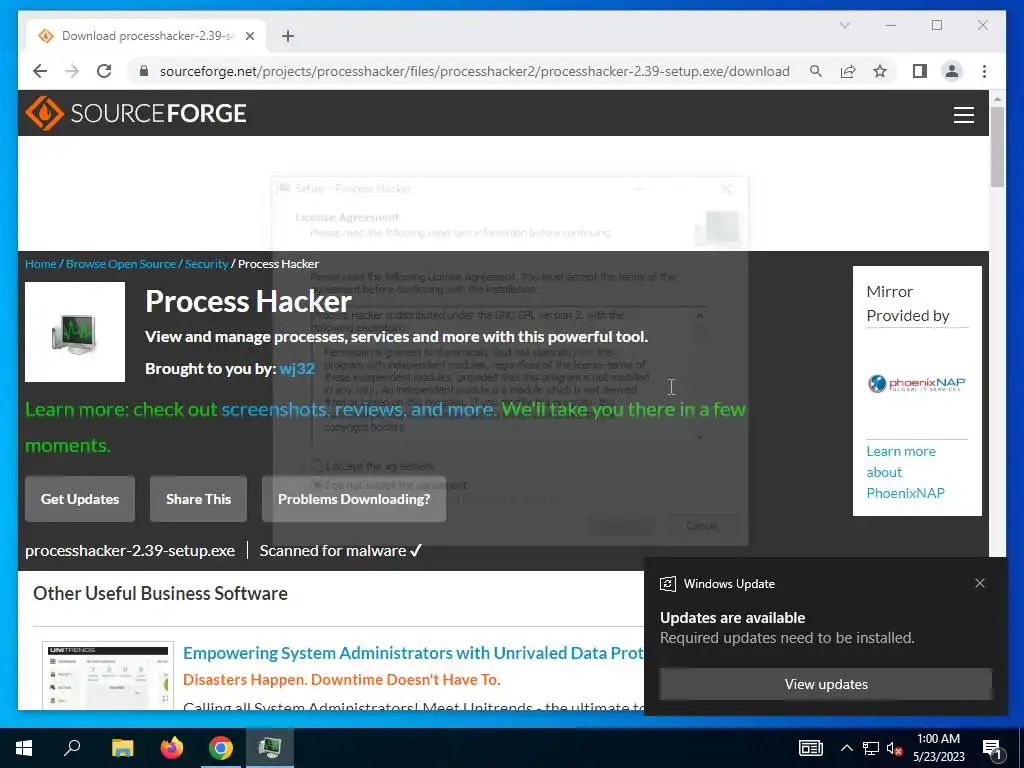Screen dimensions: 1024x768
Task: Click the zoom magnifier in address bar
Action: (816, 71)
